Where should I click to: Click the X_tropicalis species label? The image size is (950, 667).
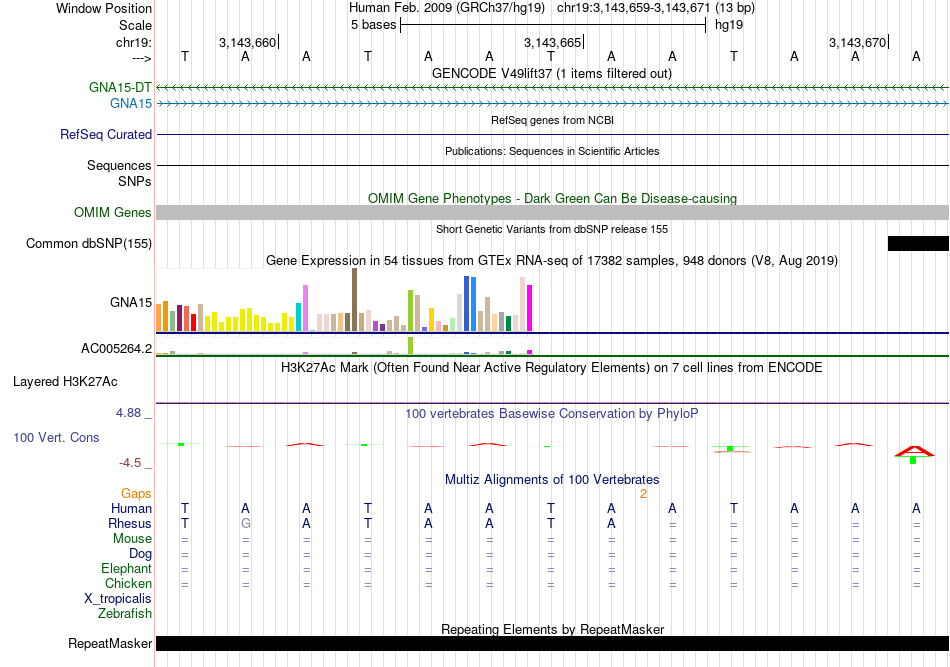point(118,599)
